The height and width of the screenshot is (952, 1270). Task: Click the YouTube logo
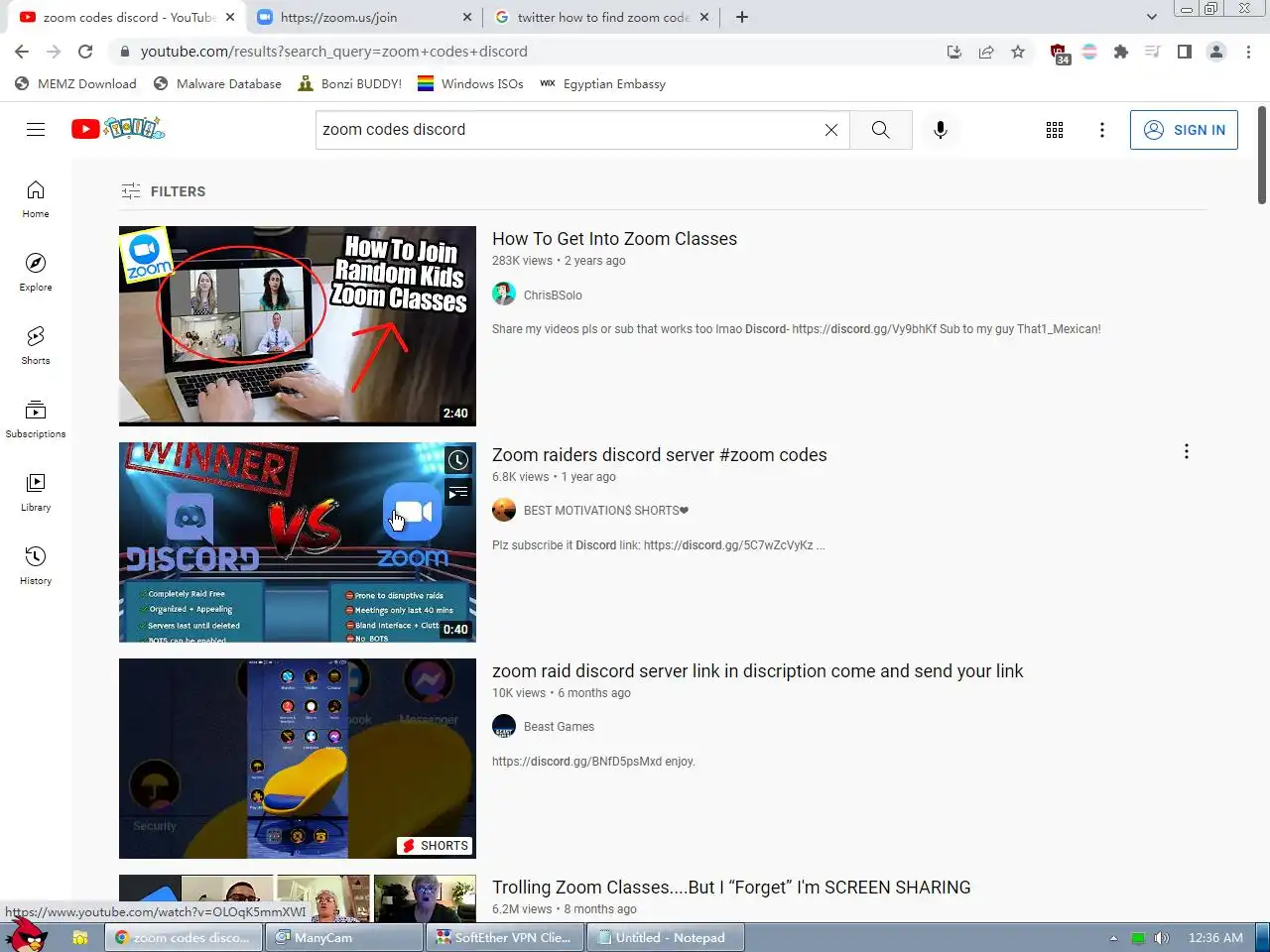point(118,129)
